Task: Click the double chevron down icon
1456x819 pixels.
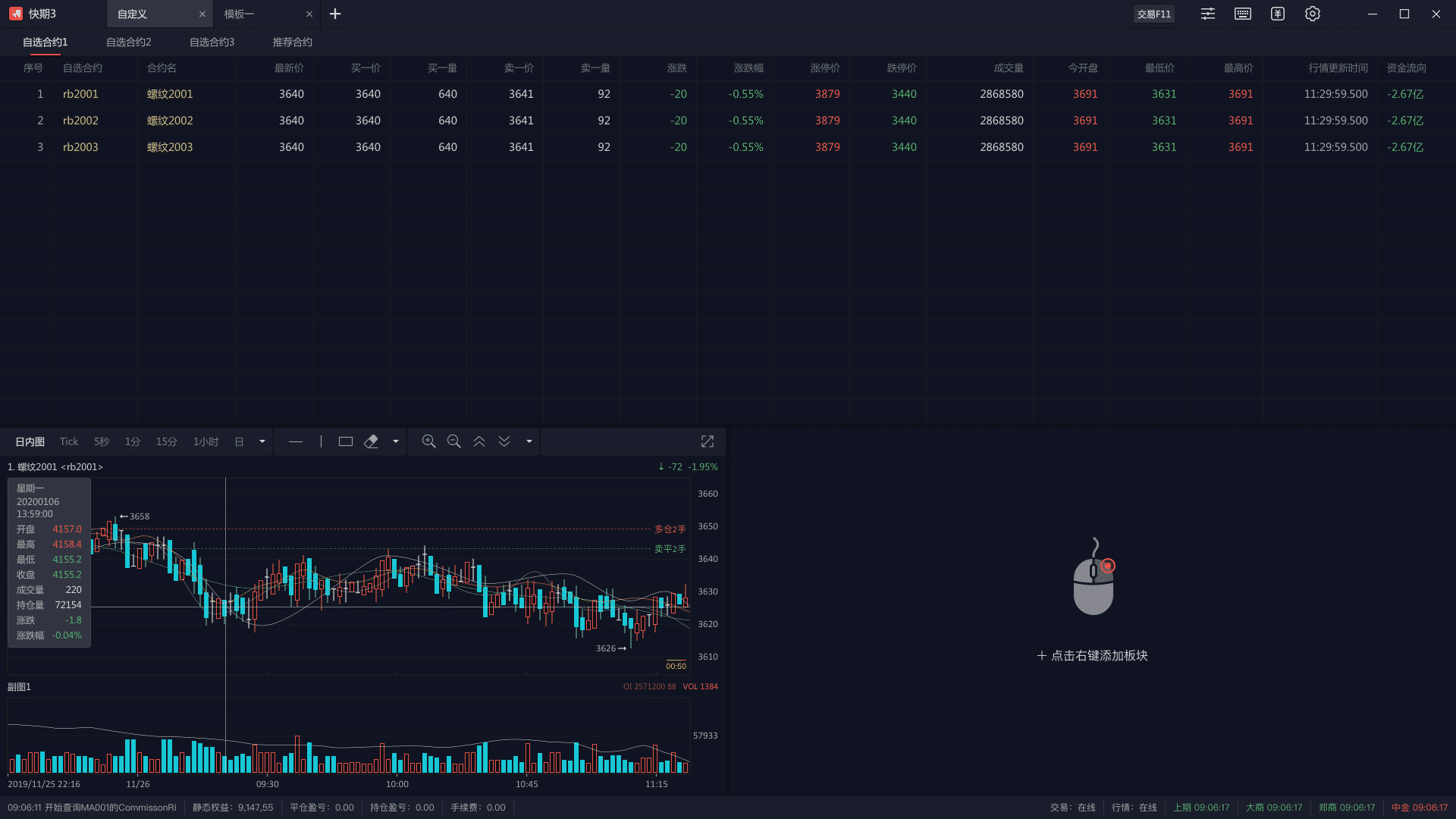Action: 504,441
